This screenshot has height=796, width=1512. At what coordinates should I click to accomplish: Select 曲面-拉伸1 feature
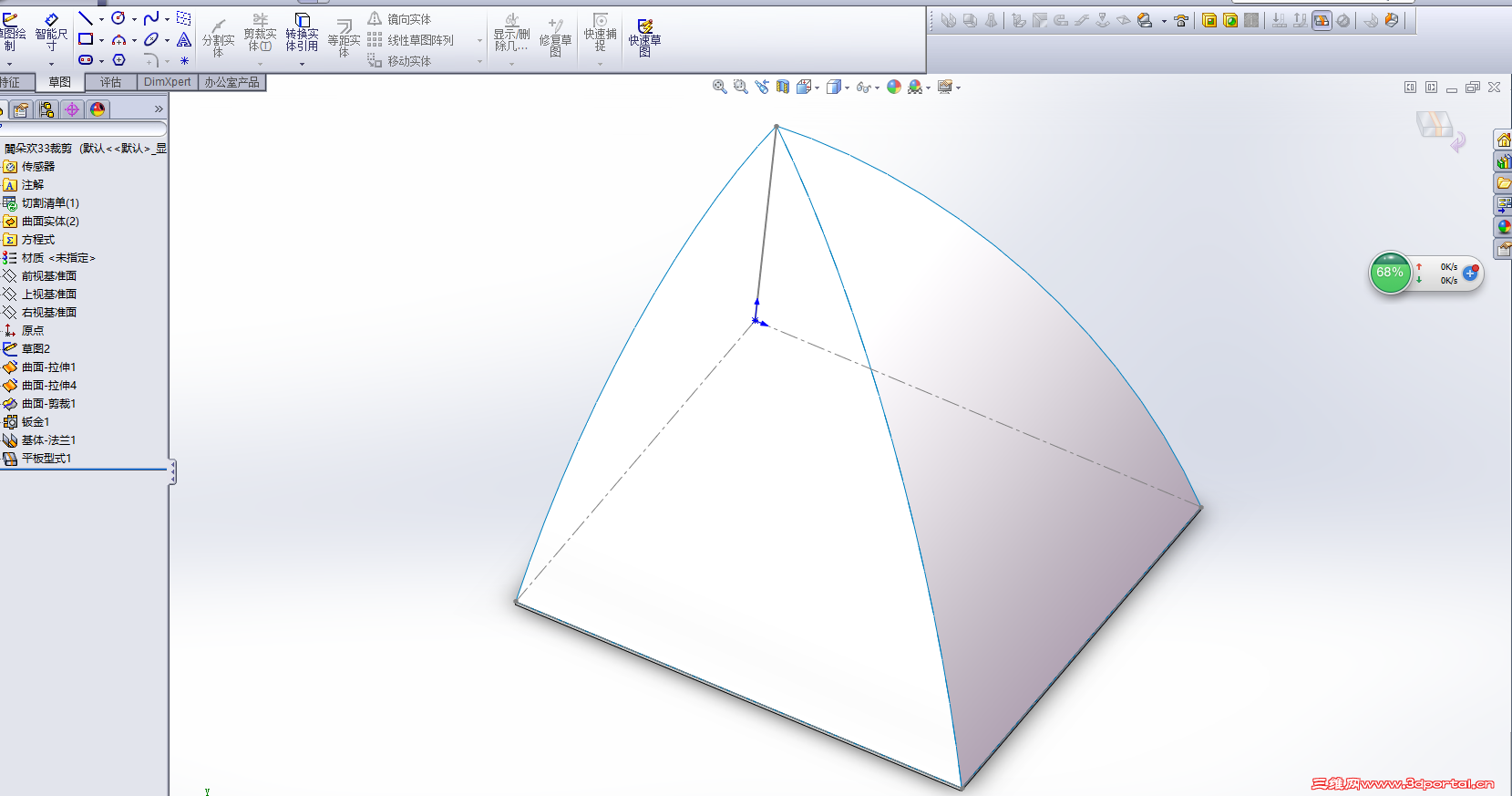(49, 367)
